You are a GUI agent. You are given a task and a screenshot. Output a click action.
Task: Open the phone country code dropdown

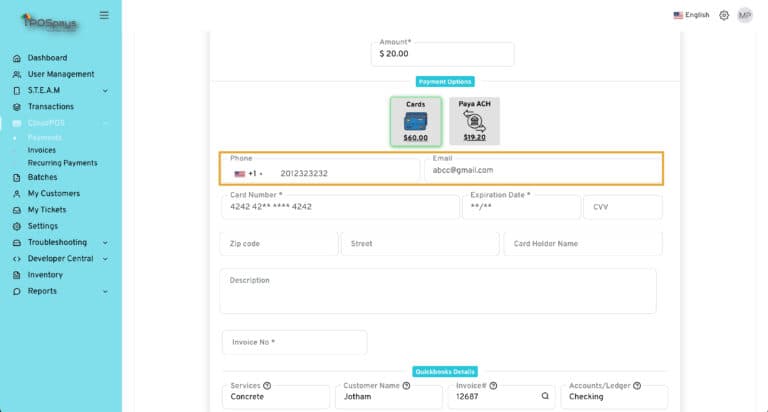pyautogui.click(x=247, y=173)
